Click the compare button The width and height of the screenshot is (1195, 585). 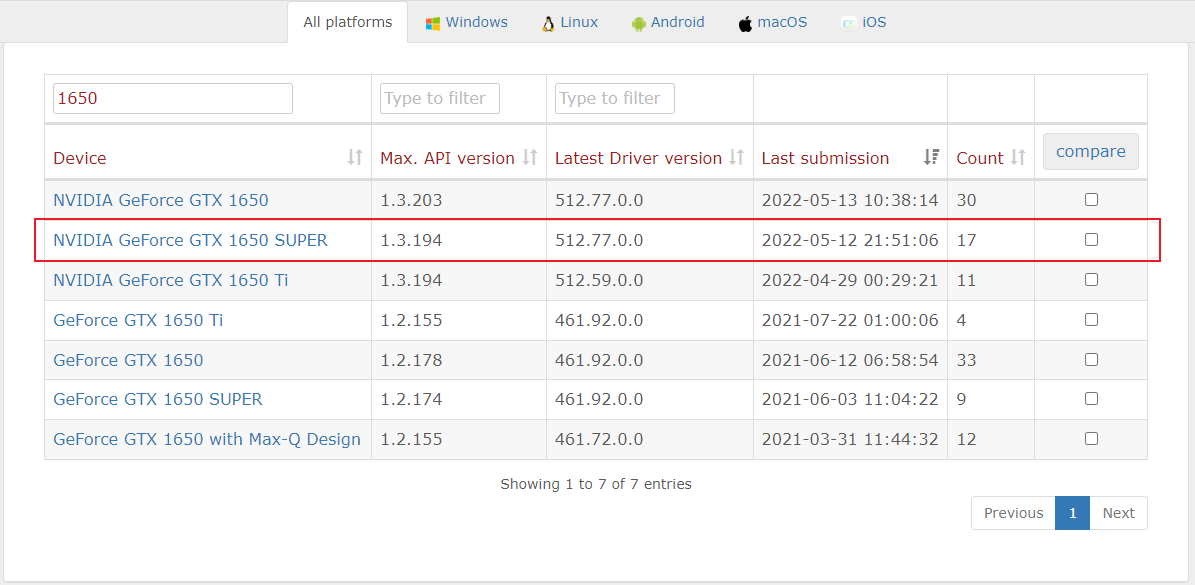click(1091, 152)
